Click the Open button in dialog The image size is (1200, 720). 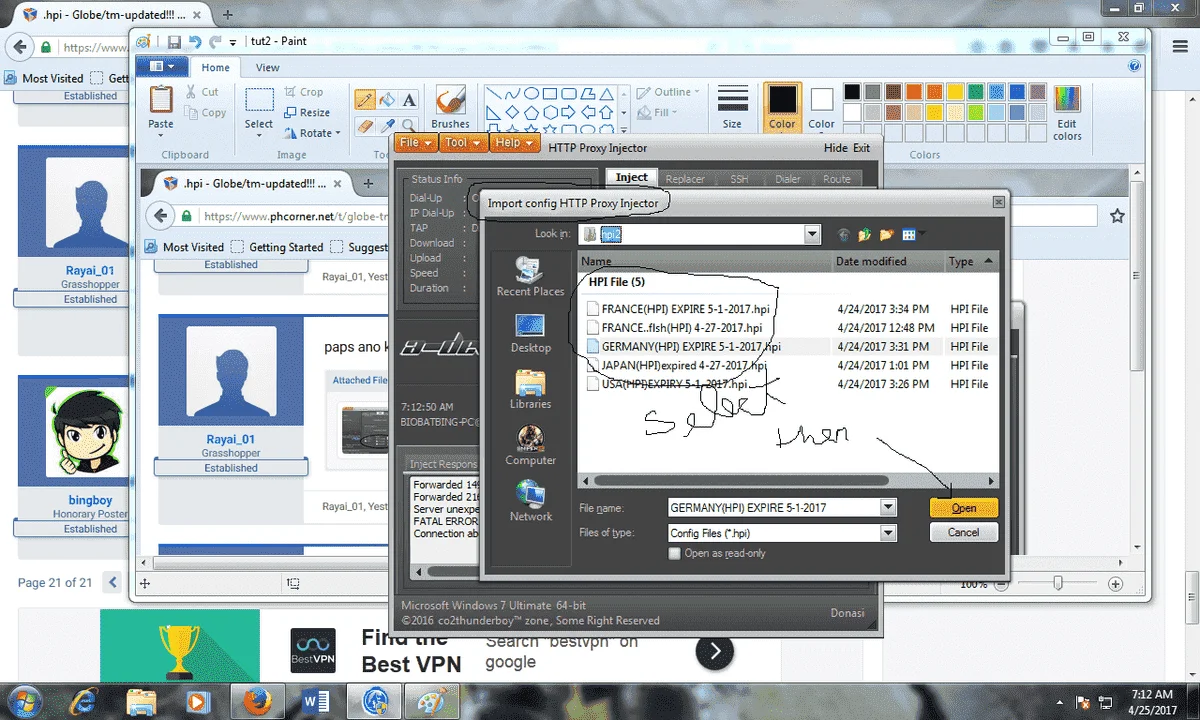tap(964, 508)
